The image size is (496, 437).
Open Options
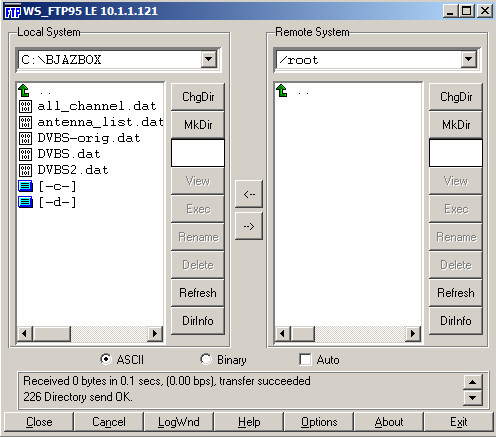319,422
